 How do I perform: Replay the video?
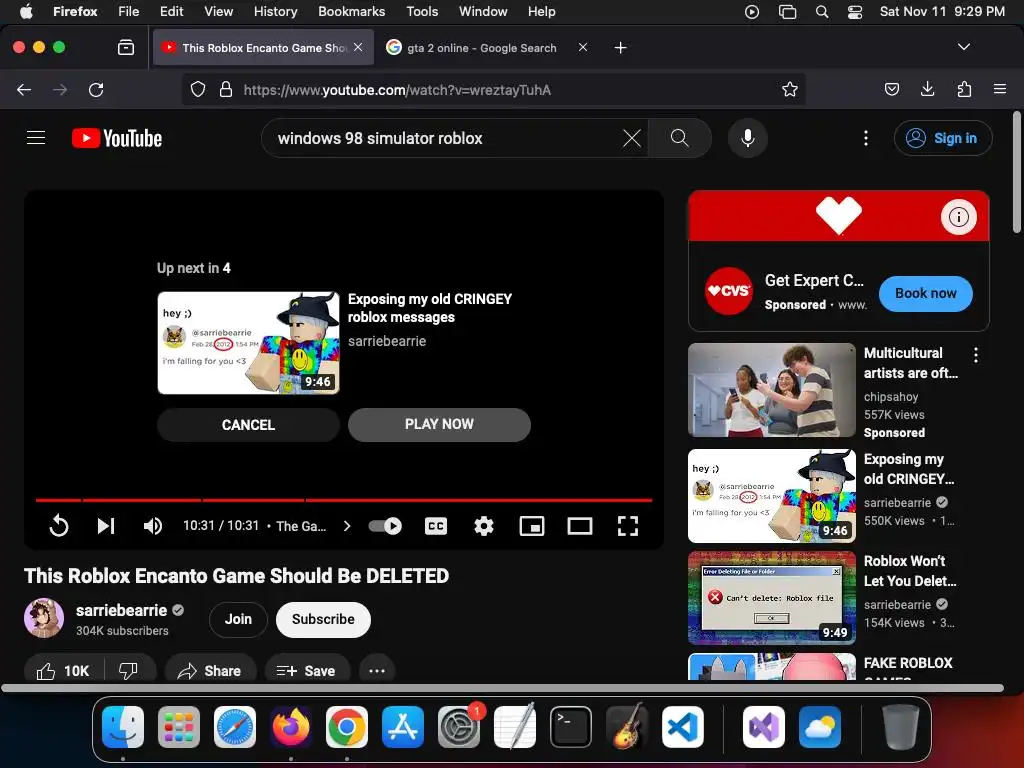(59, 526)
